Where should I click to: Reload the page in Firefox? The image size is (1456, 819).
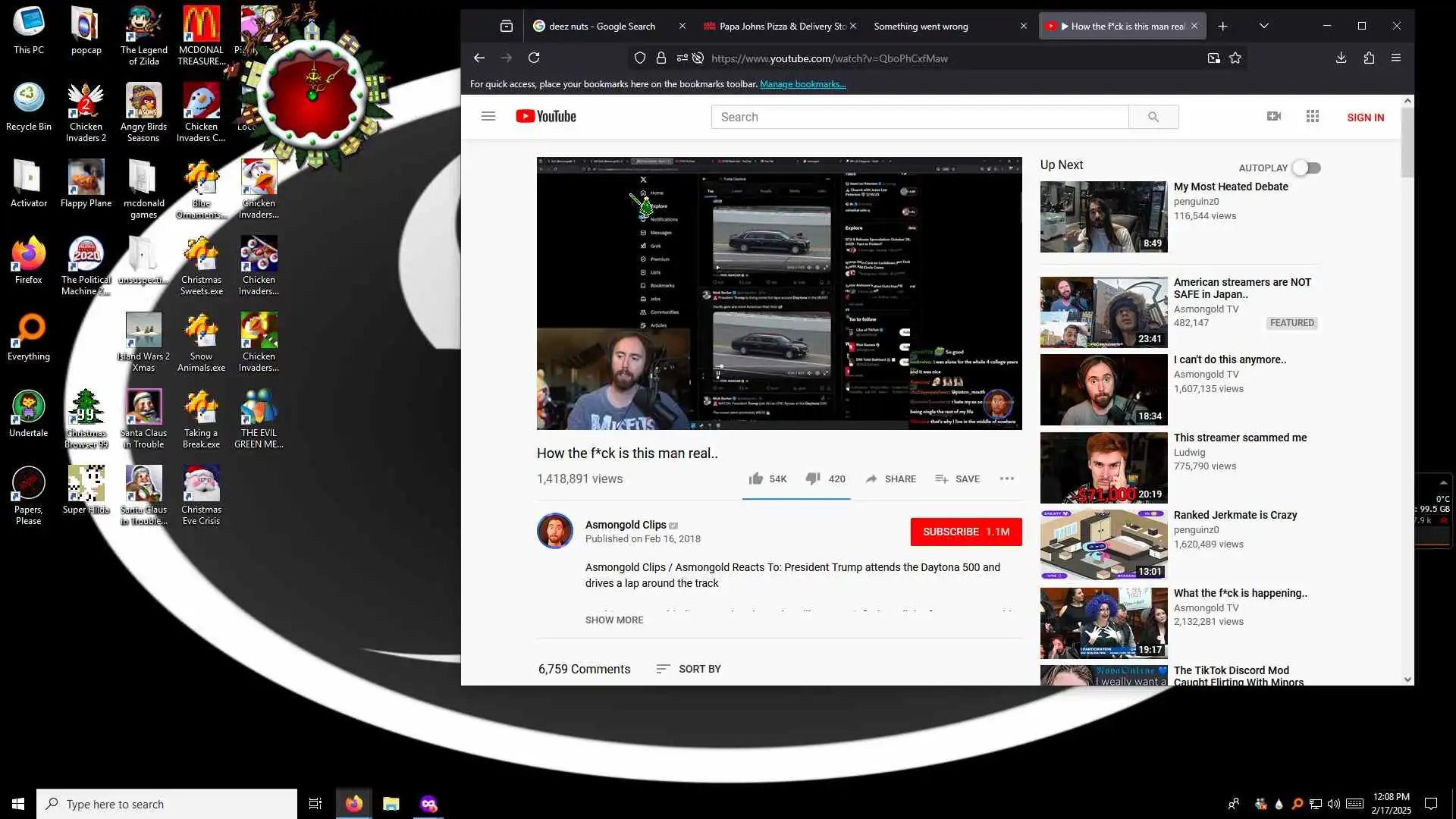534,58
